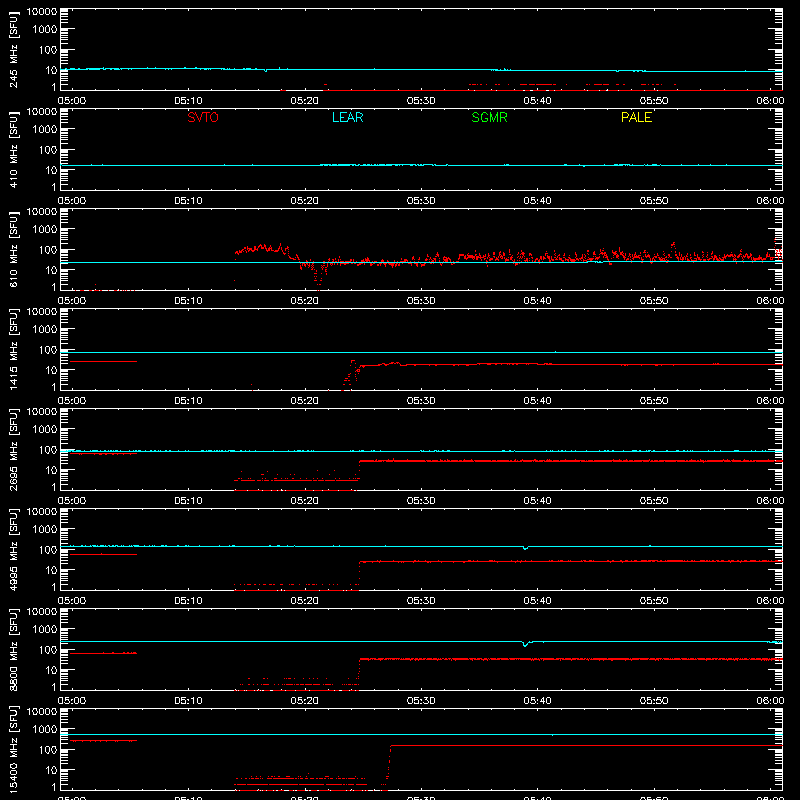Click the red SVTO legend label
The width and height of the screenshot is (800, 800).
coord(203,117)
